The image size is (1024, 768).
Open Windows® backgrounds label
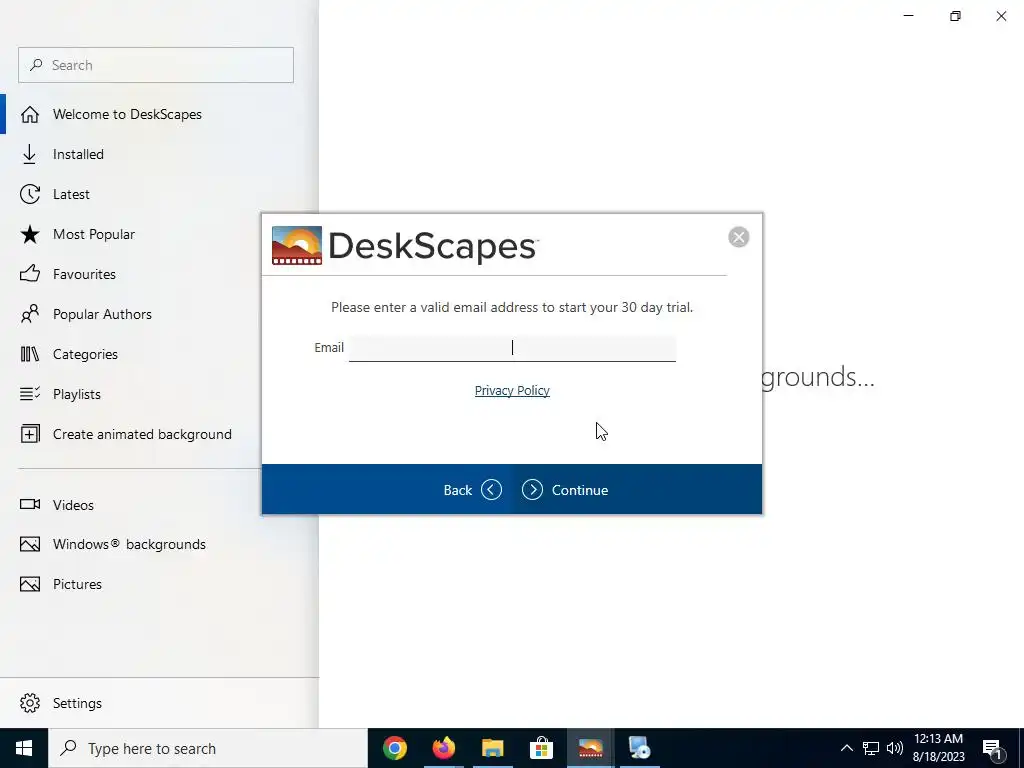129,544
